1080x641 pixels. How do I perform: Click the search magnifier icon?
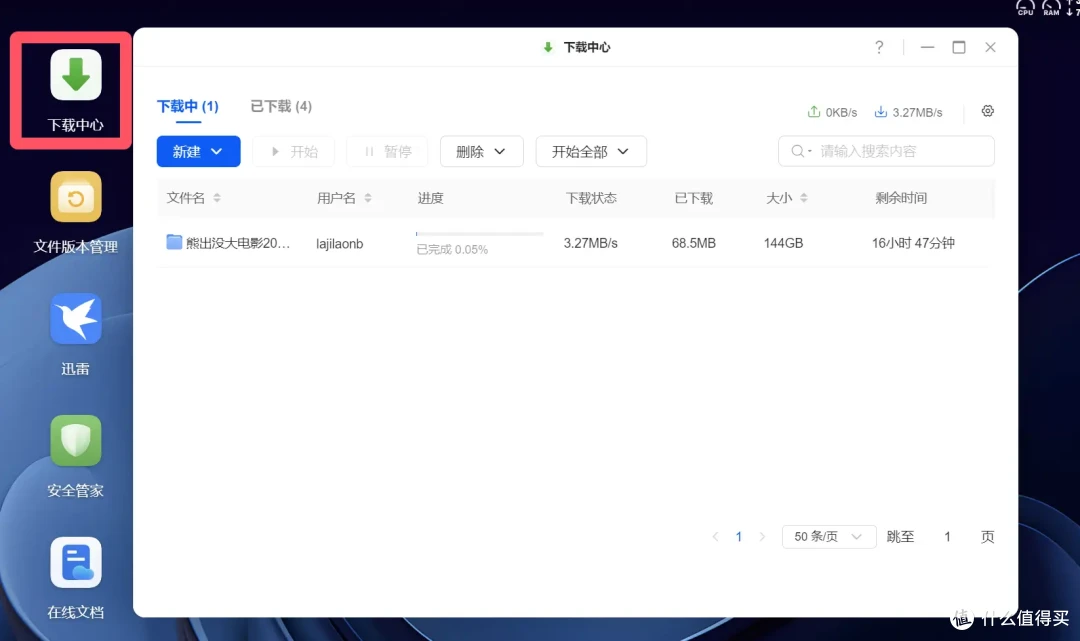798,151
